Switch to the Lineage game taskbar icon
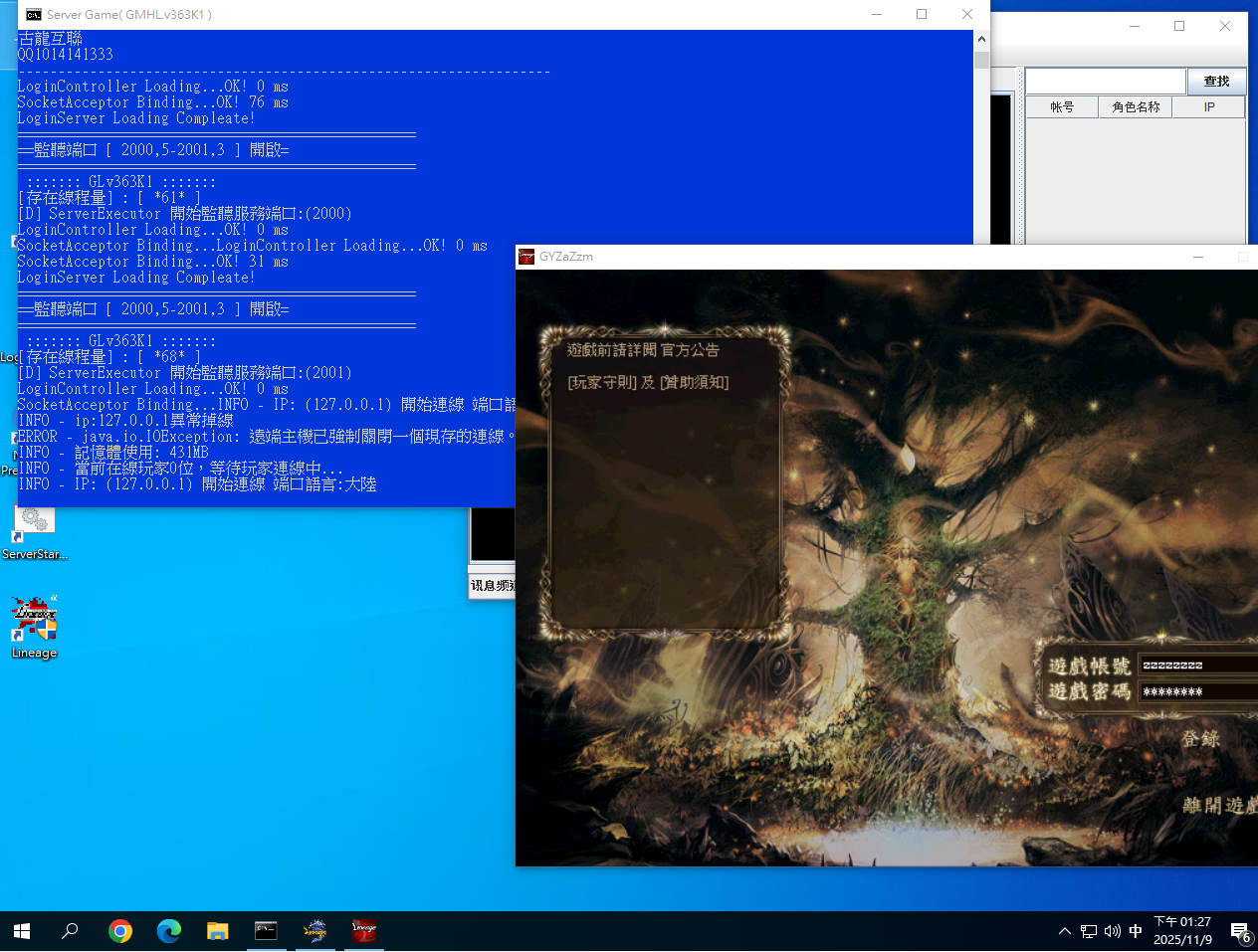The width and height of the screenshot is (1258, 952). pyautogui.click(x=363, y=931)
